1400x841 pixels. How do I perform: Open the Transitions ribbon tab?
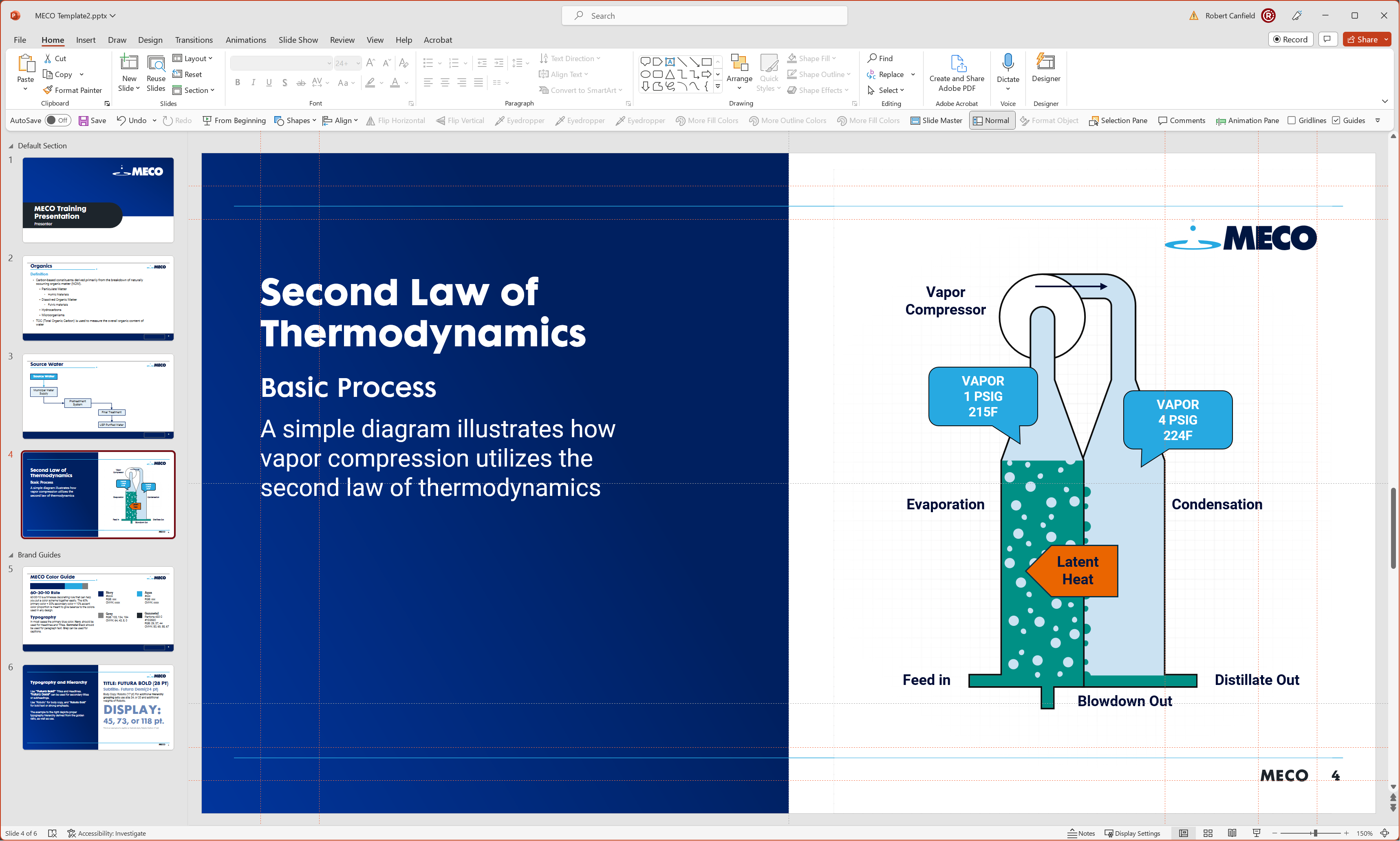tap(194, 40)
